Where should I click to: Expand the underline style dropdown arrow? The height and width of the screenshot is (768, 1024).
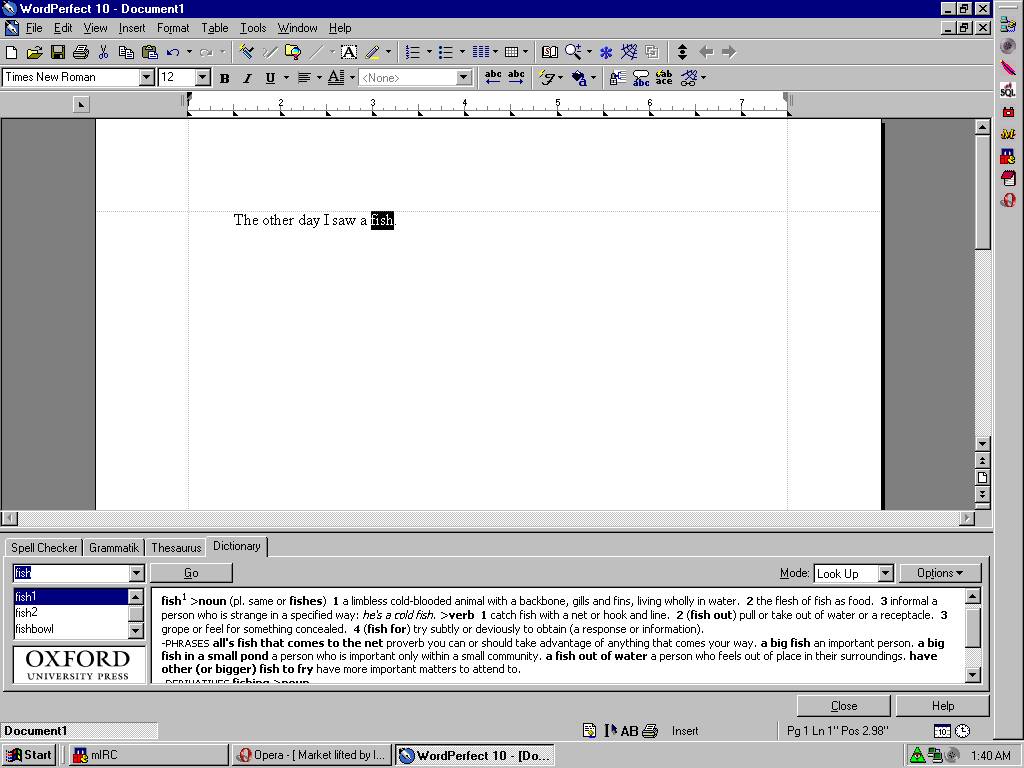[x=286, y=78]
